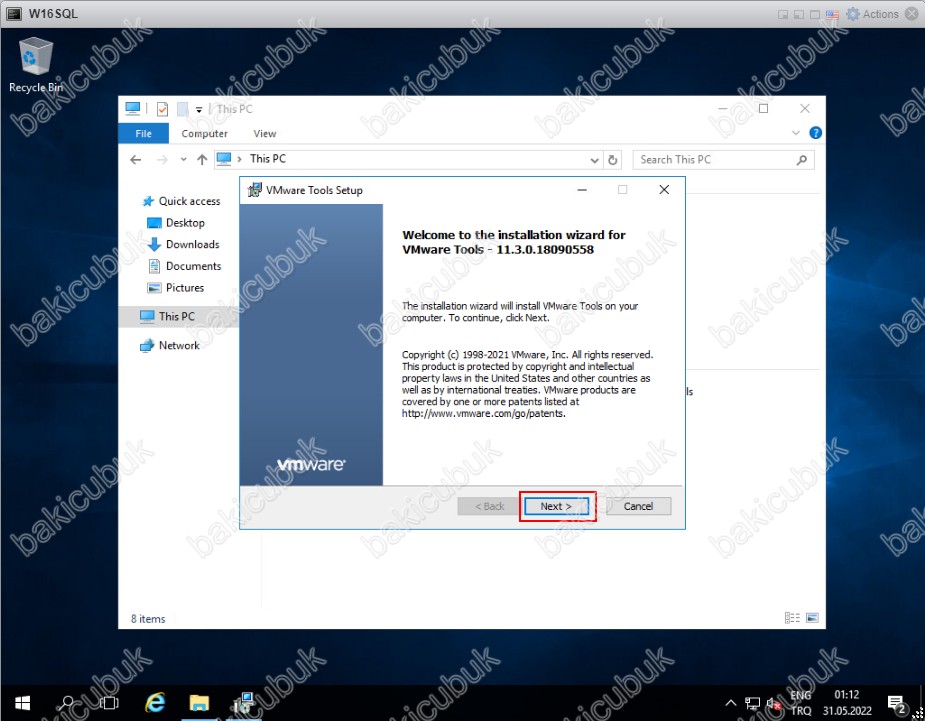Minimize the VMware Tools Setup dialog
Viewport: 925px width, 721px height.
tap(582, 190)
